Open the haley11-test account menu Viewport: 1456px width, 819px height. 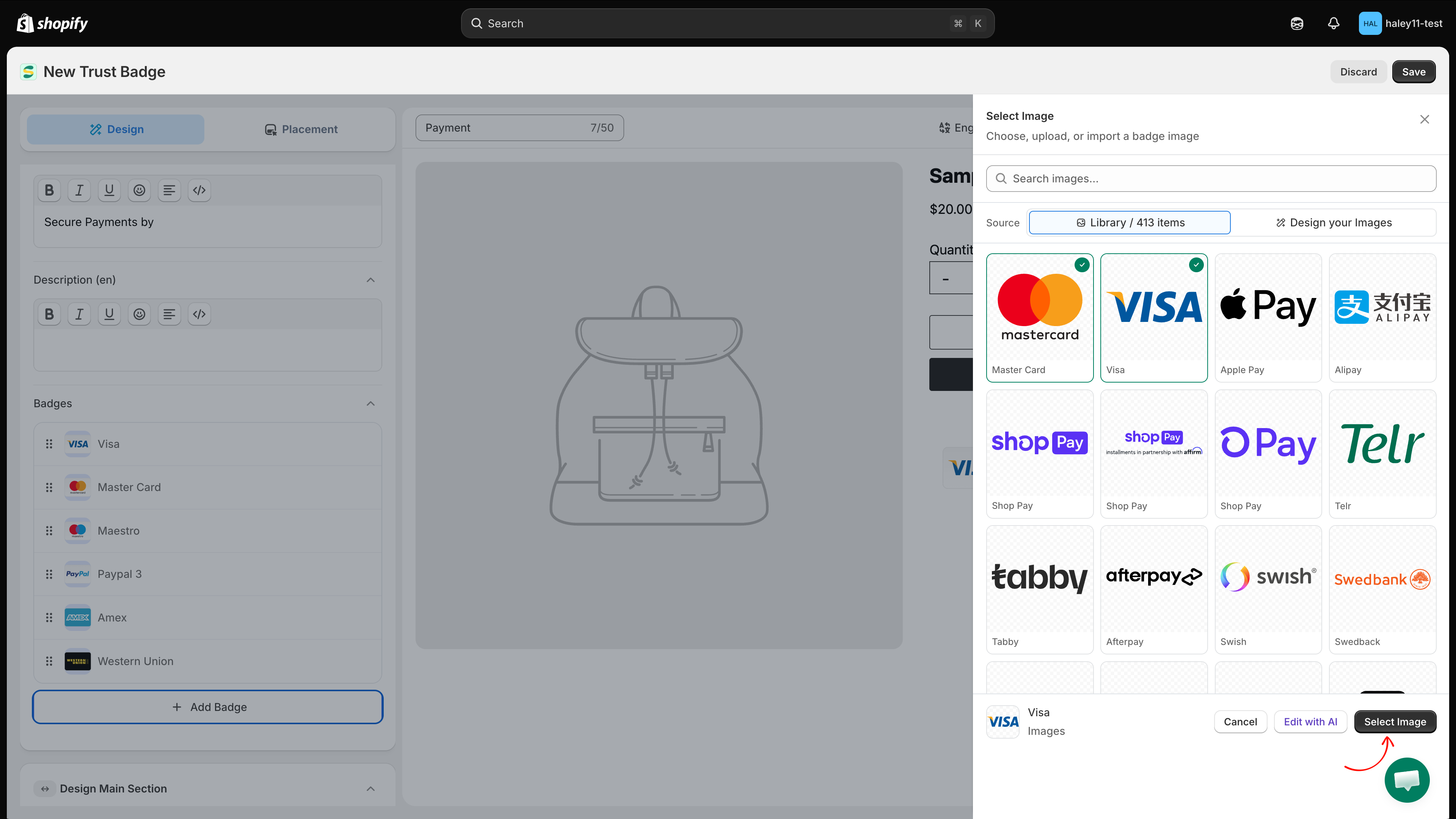pyautogui.click(x=1401, y=23)
